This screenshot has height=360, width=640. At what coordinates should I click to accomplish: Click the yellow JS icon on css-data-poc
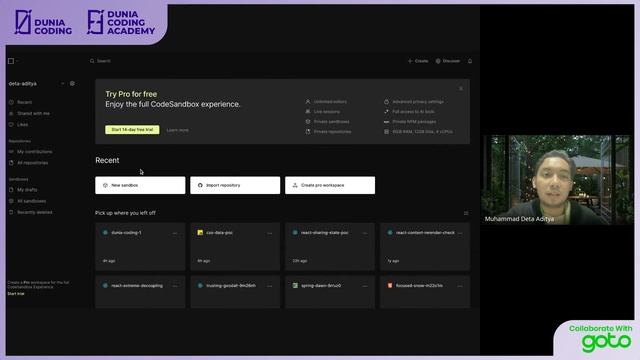point(200,232)
